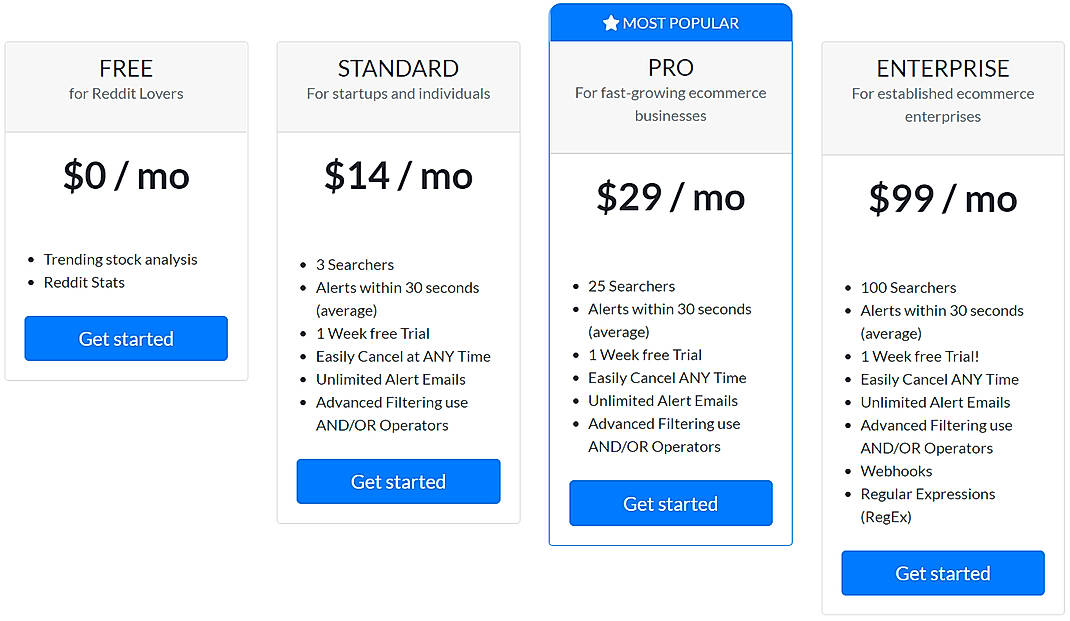Click the $14 / mo price text
The image size is (1070, 621).
coord(398,176)
